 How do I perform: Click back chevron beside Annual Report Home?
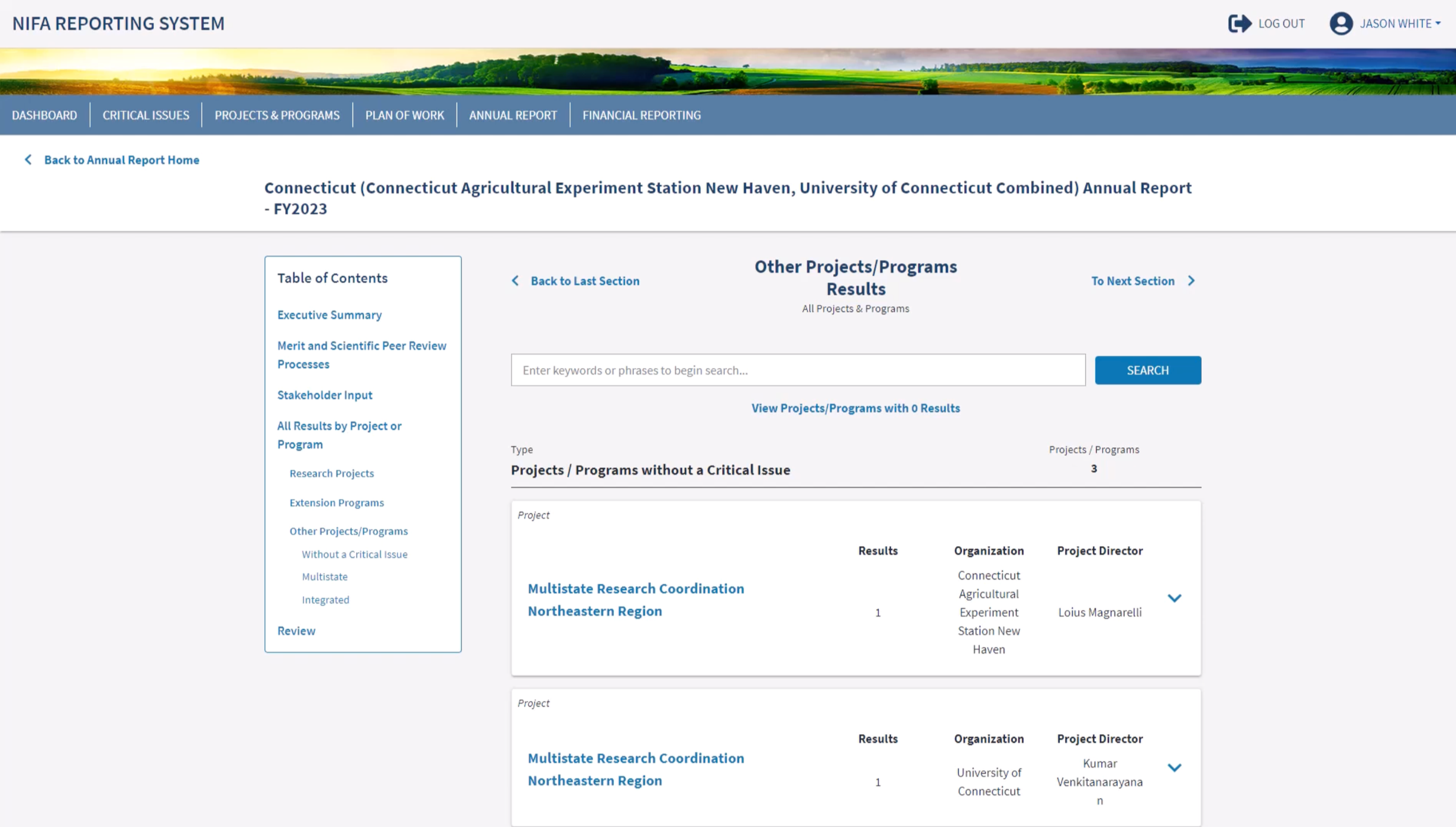tap(28, 160)
